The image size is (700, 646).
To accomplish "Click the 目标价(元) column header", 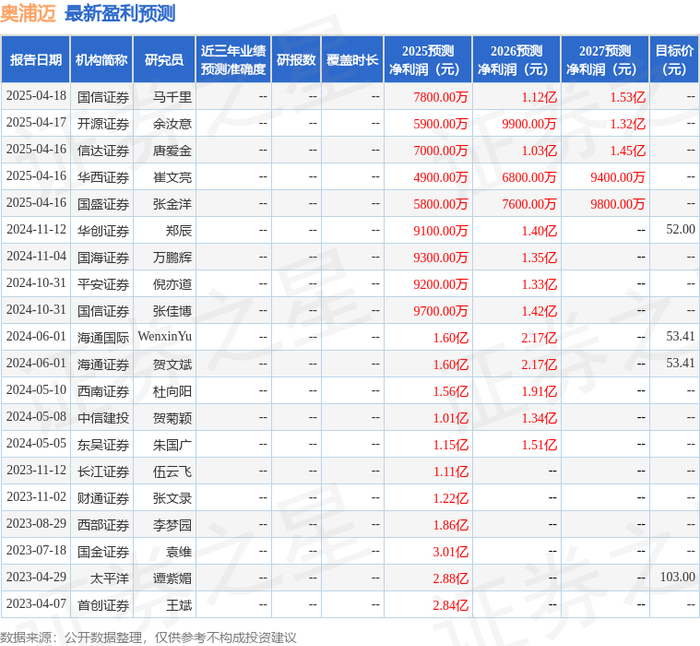I will (x=674, y=59).
